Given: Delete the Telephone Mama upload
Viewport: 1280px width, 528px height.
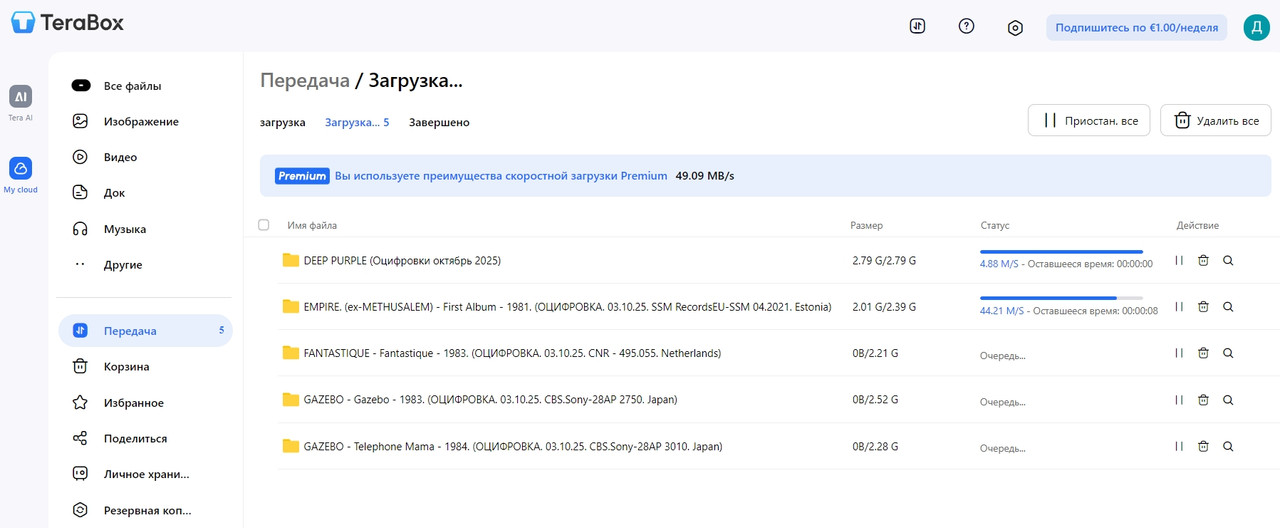Looking at the screenshot, I should [x=1203, y=446].
